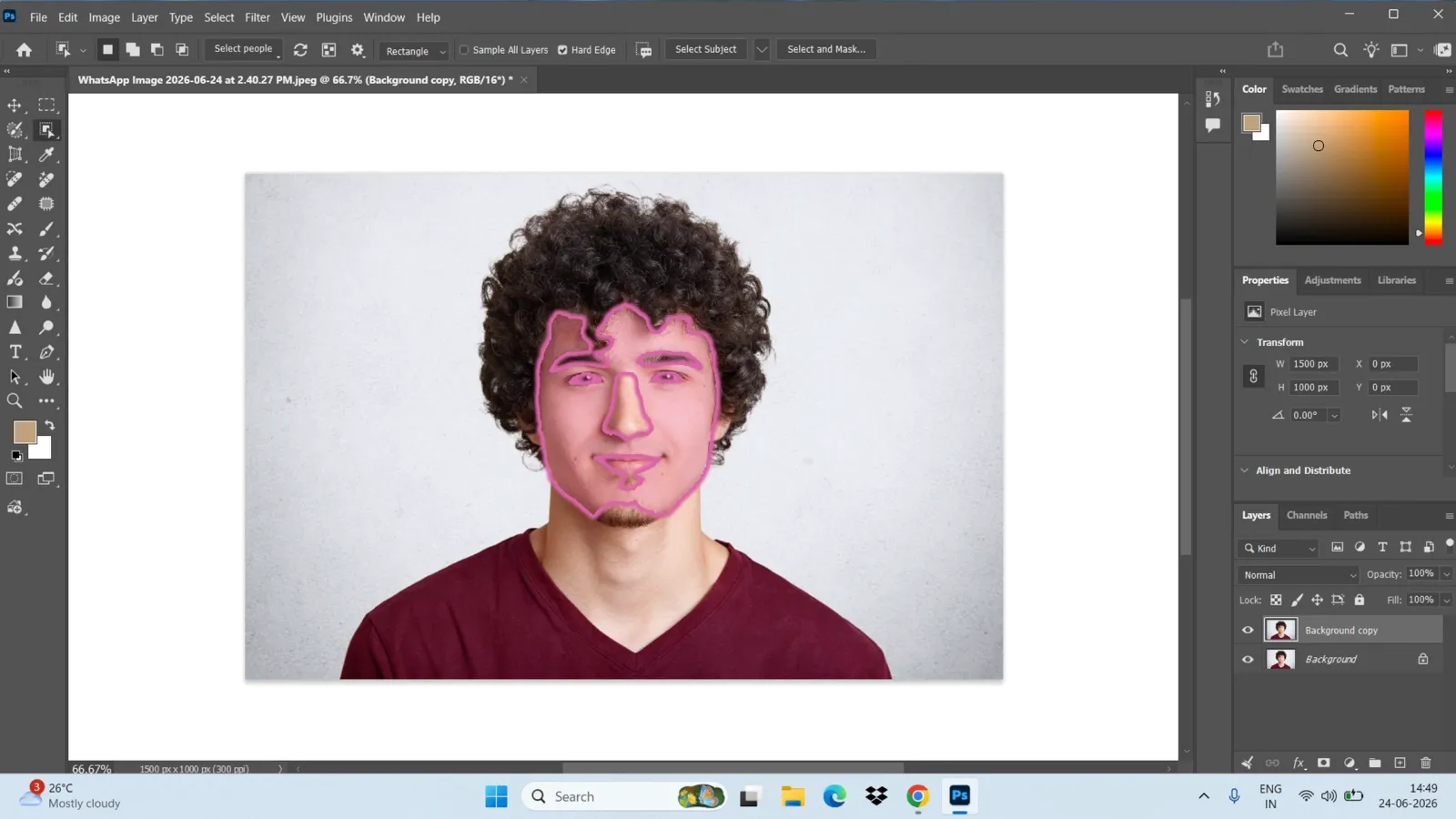Select the Eraser tool
The width and height of the screenshot is (1456, 819).
click(46, 278)
